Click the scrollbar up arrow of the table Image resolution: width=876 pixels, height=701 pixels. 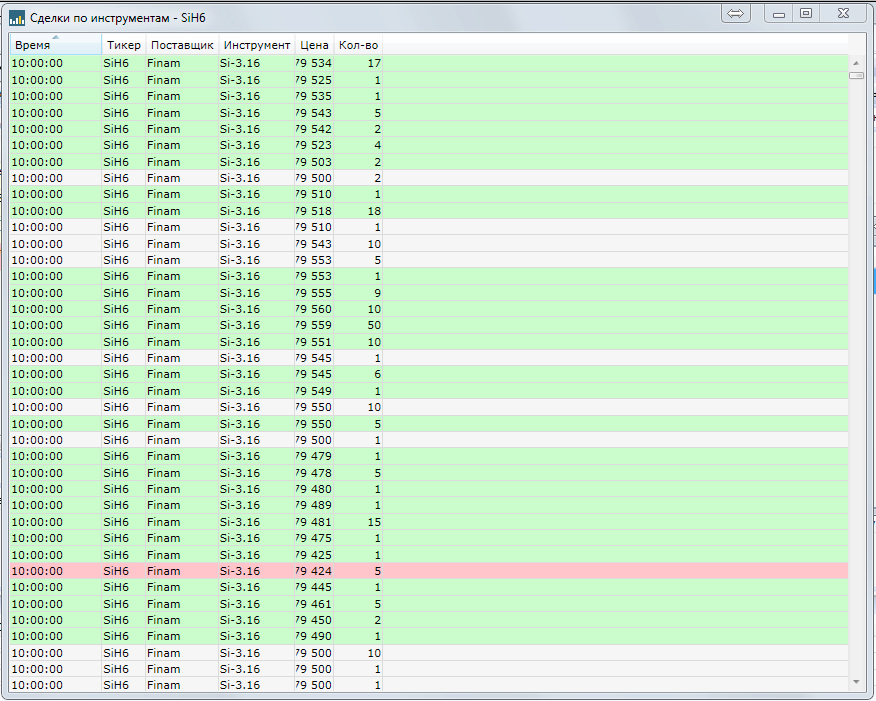click(856, 63)
